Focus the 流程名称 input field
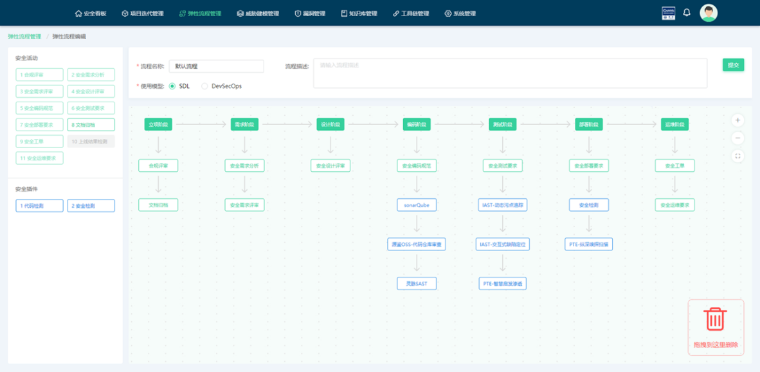 pyautogui.click(x=216, y=66)
